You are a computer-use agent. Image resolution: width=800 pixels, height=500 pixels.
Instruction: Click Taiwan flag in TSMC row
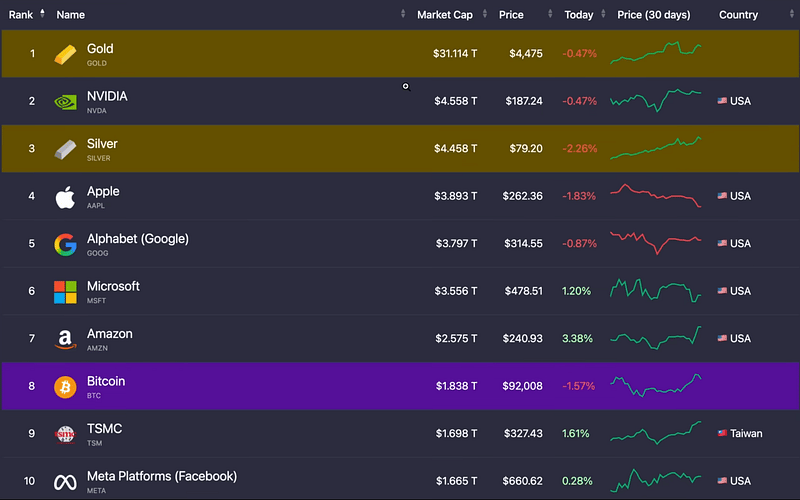pyautogui.click(x=722, y=433)
